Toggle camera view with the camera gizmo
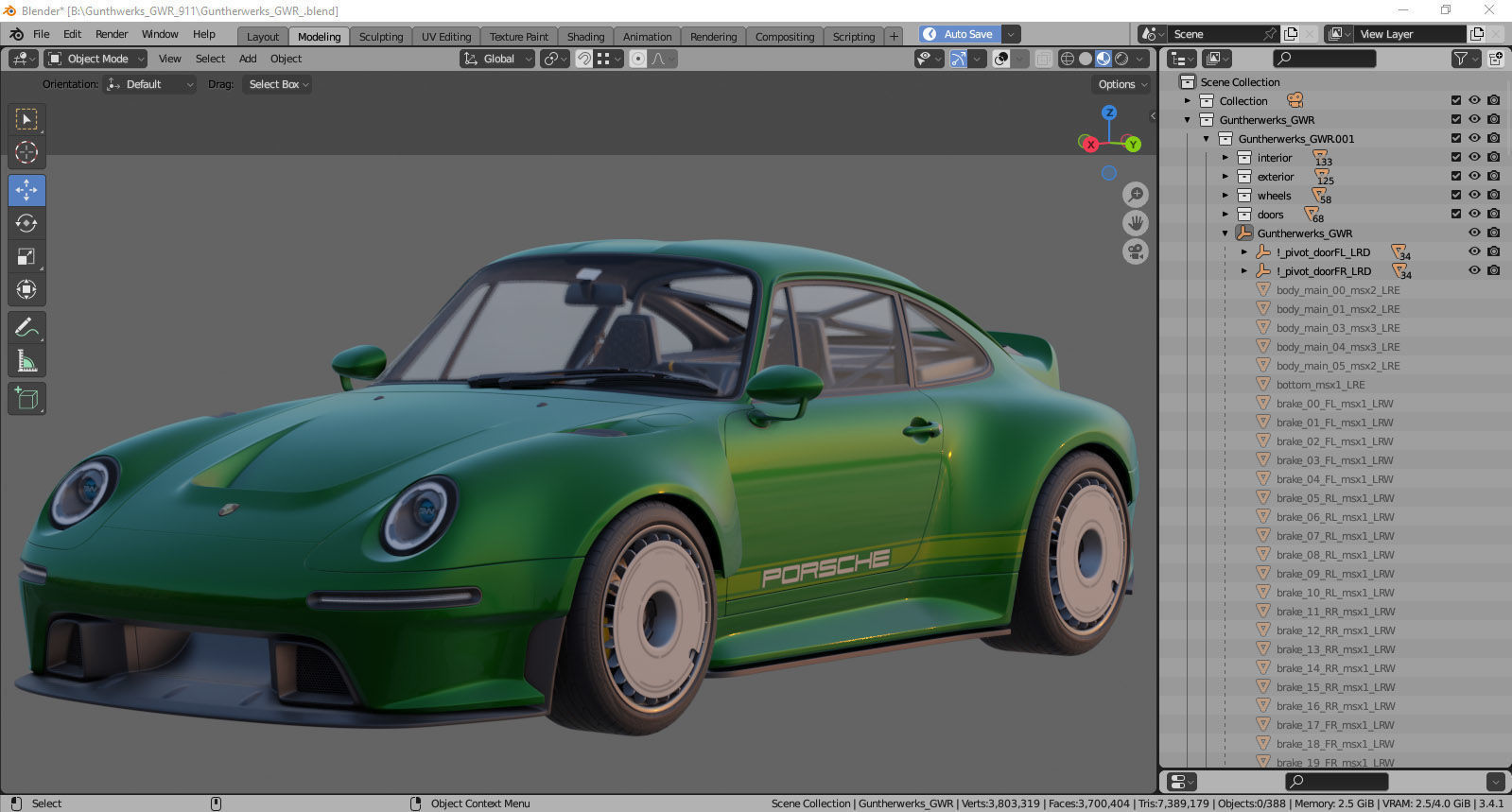Viewport: 1512px width, 812px height. pos(1136,251)
